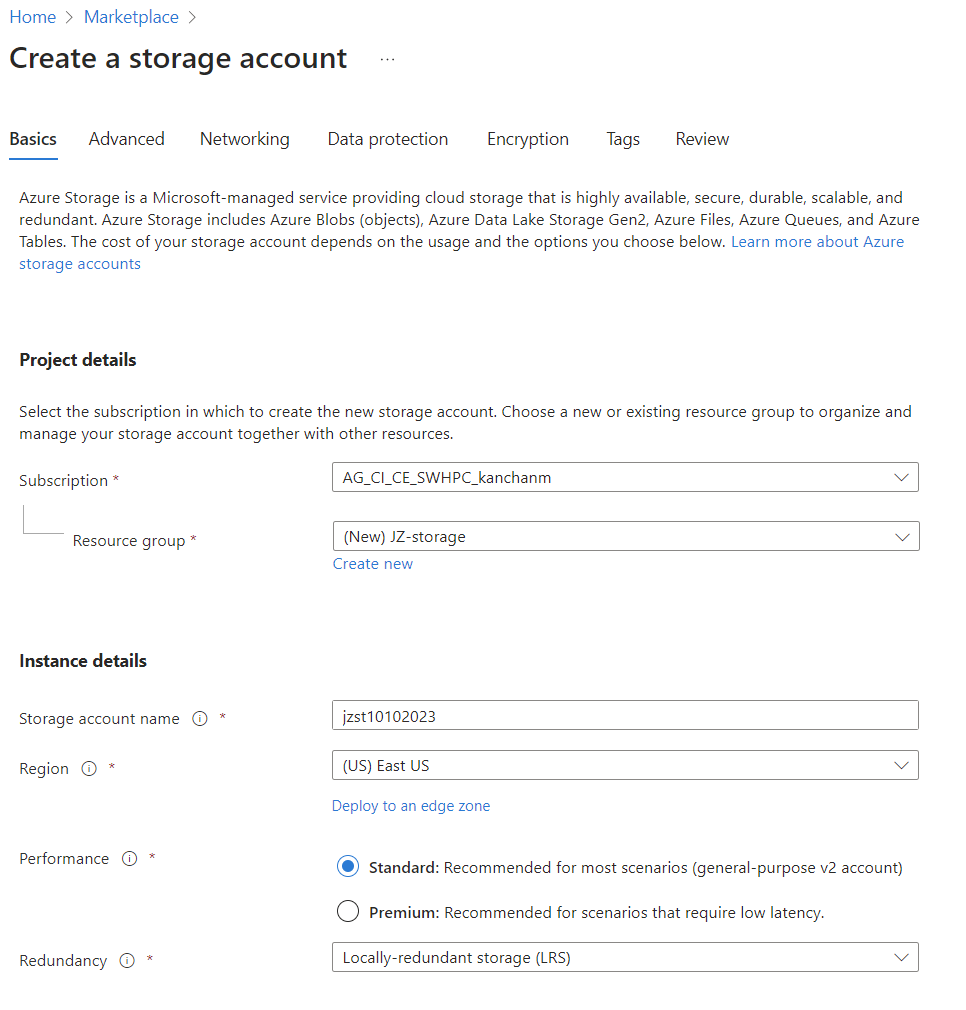Go to Marketplace breadcrumb link
This screenshot has width=966, height=1010.
131,17
